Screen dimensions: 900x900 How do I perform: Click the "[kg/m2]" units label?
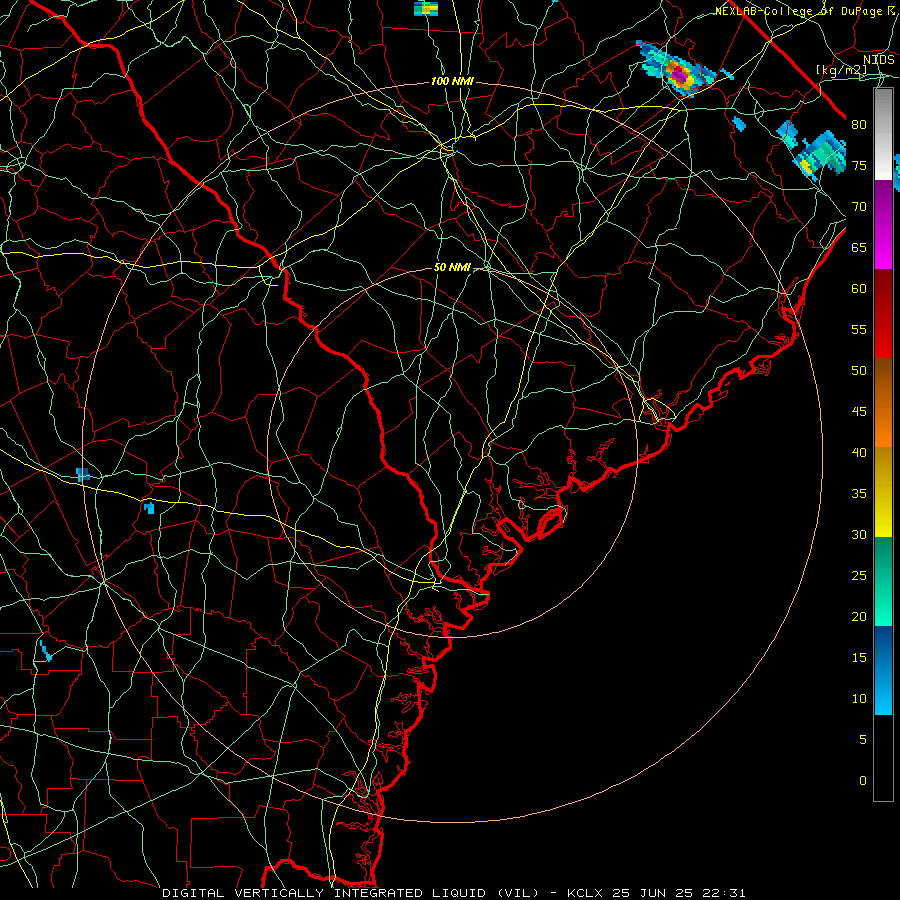coord(841,70)
